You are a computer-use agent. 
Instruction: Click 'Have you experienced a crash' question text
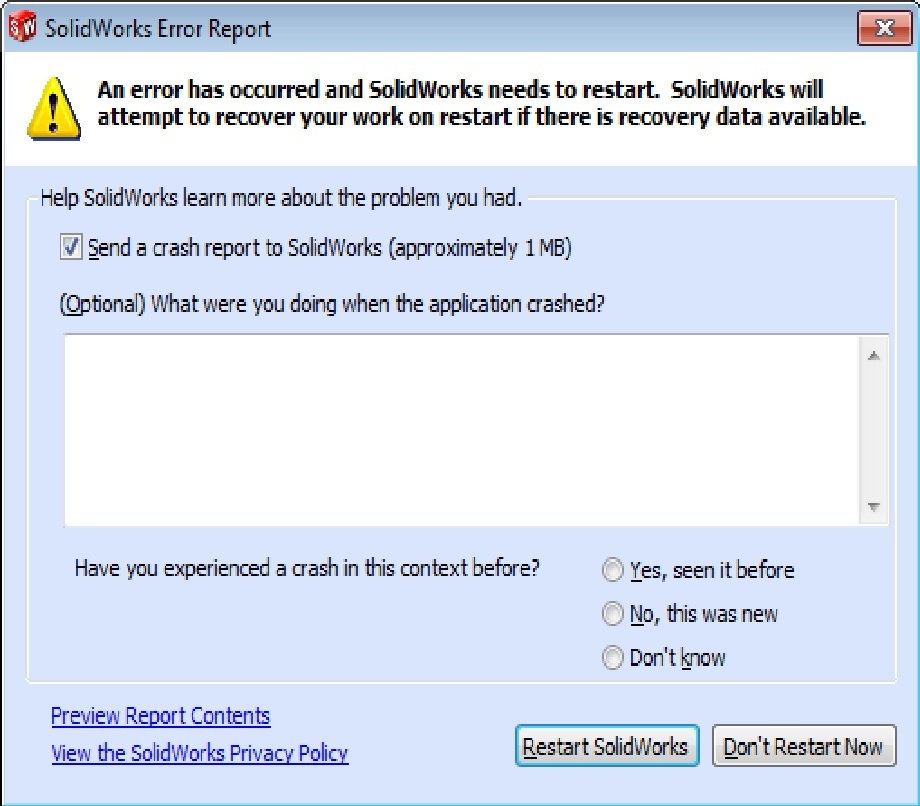pyautogui.click(x=307, y=568)
